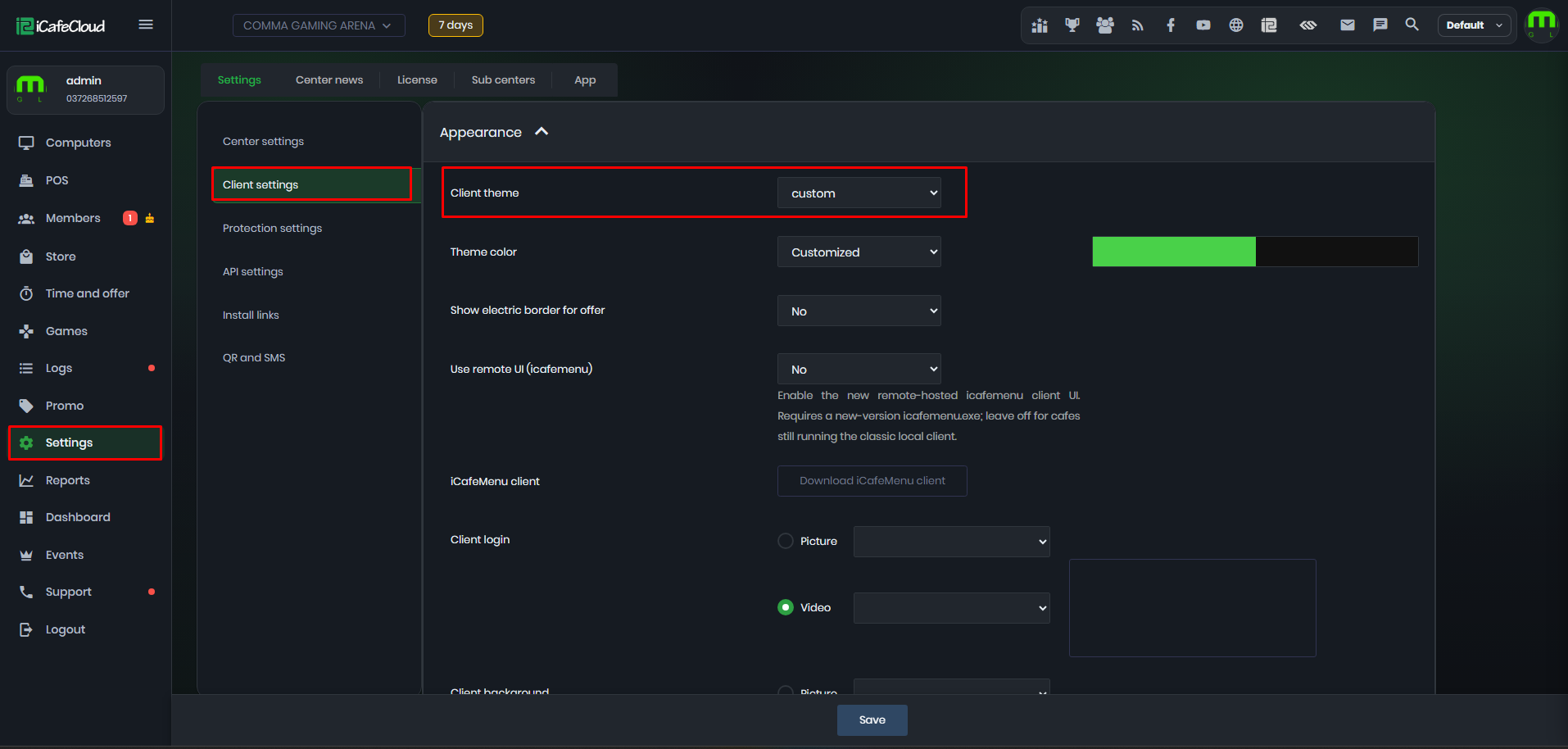Screen dimensions: 1568x749
Task: Open the Client login Video file dropdown
Action: point(952,608)
